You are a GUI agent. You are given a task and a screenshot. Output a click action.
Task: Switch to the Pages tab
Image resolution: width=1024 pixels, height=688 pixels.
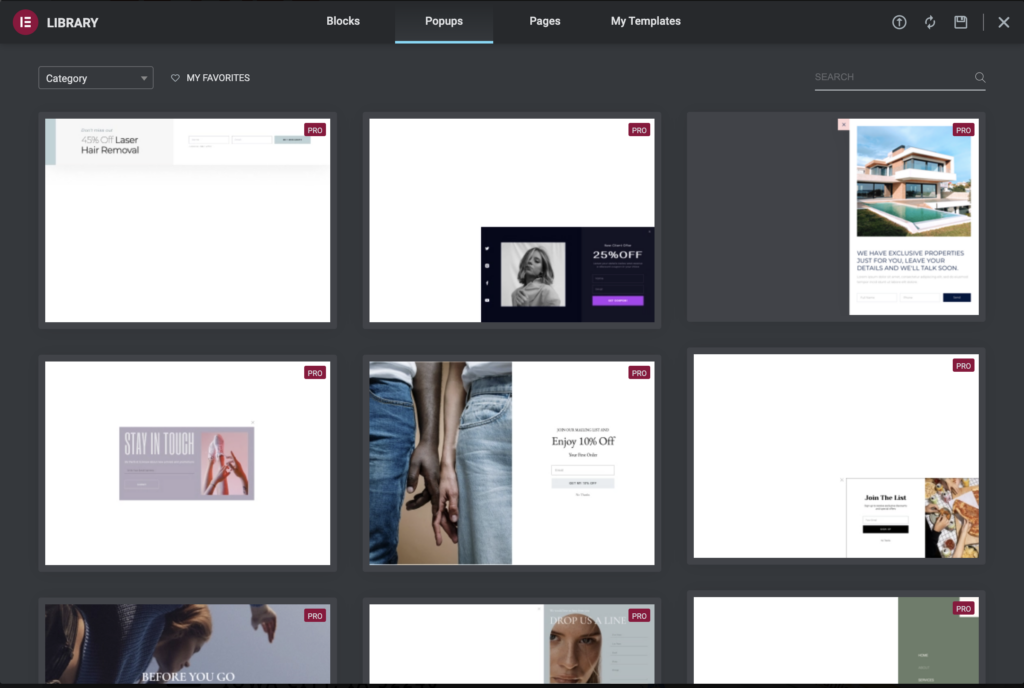coord(545,21)
